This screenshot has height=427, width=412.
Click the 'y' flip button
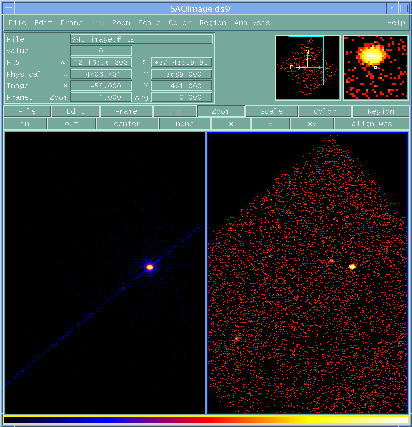(x=270, y=124)
